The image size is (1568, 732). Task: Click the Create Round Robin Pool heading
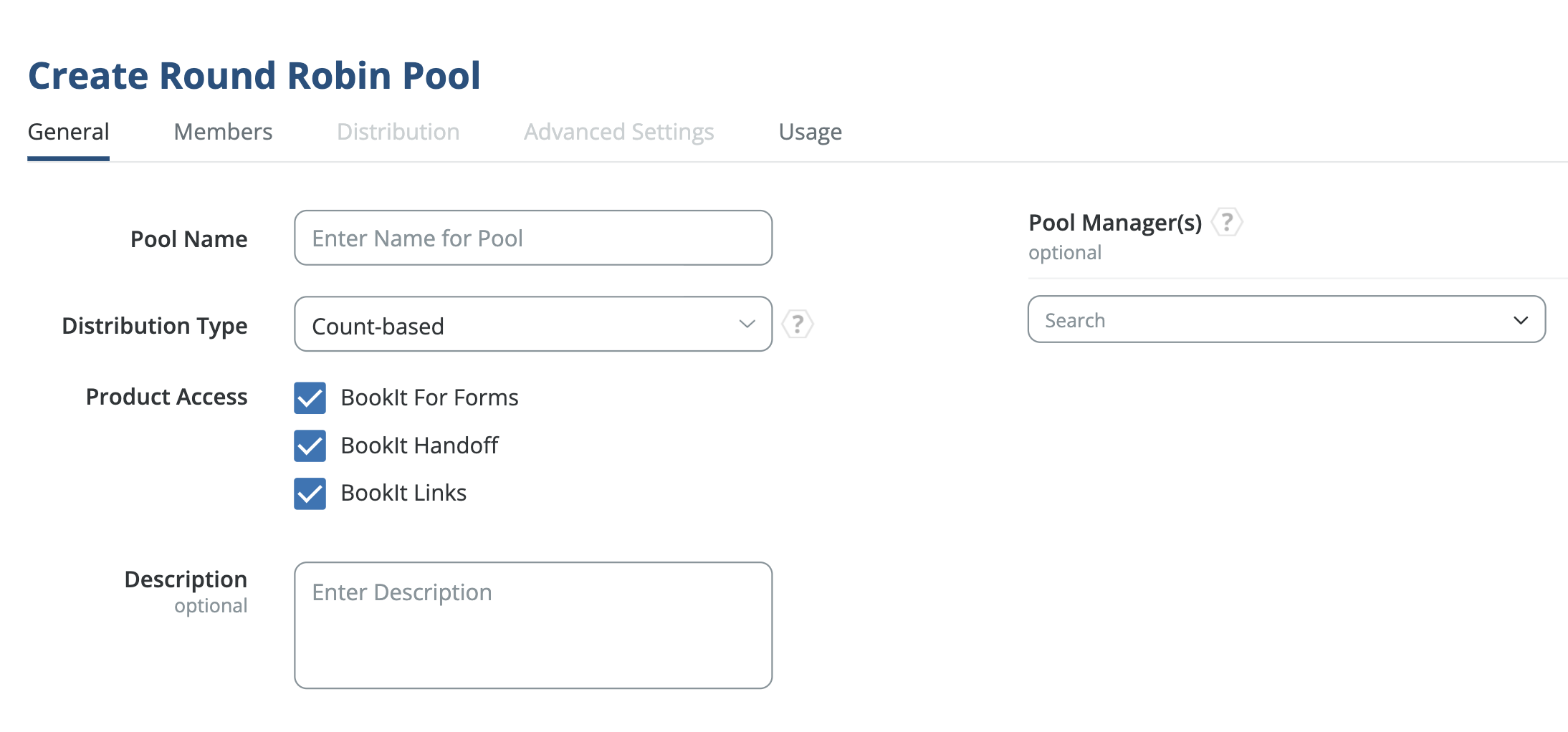254,76
